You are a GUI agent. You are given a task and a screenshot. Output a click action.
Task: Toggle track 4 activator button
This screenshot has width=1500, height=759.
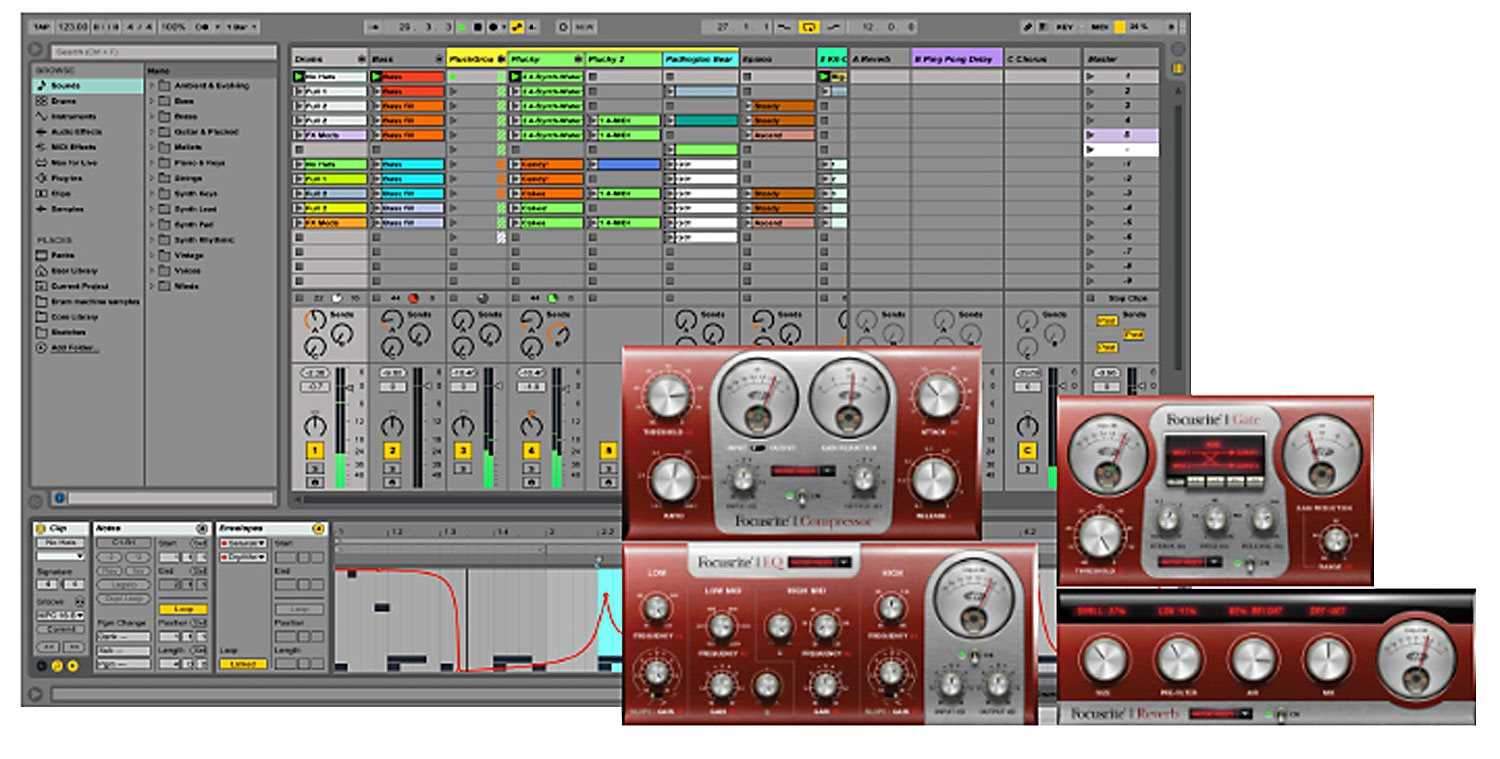[531, 451]
